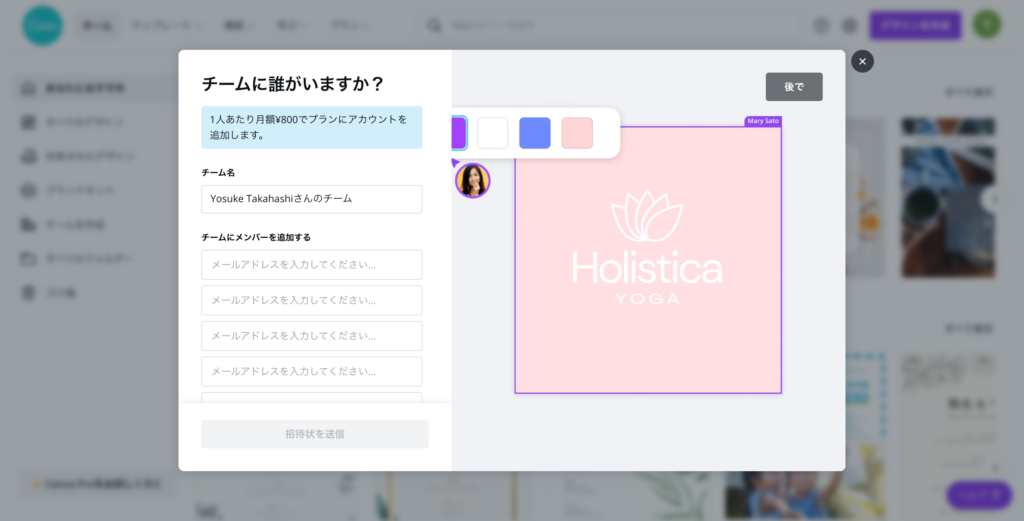
Task: Close the team invite dialog
Action: pyautogui.click(x=862, y=61)
